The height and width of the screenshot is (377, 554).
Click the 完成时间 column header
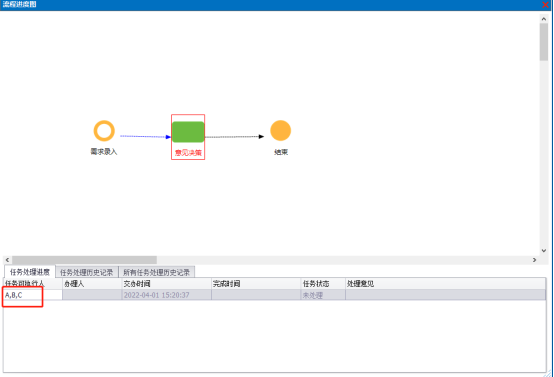point(256,284)
